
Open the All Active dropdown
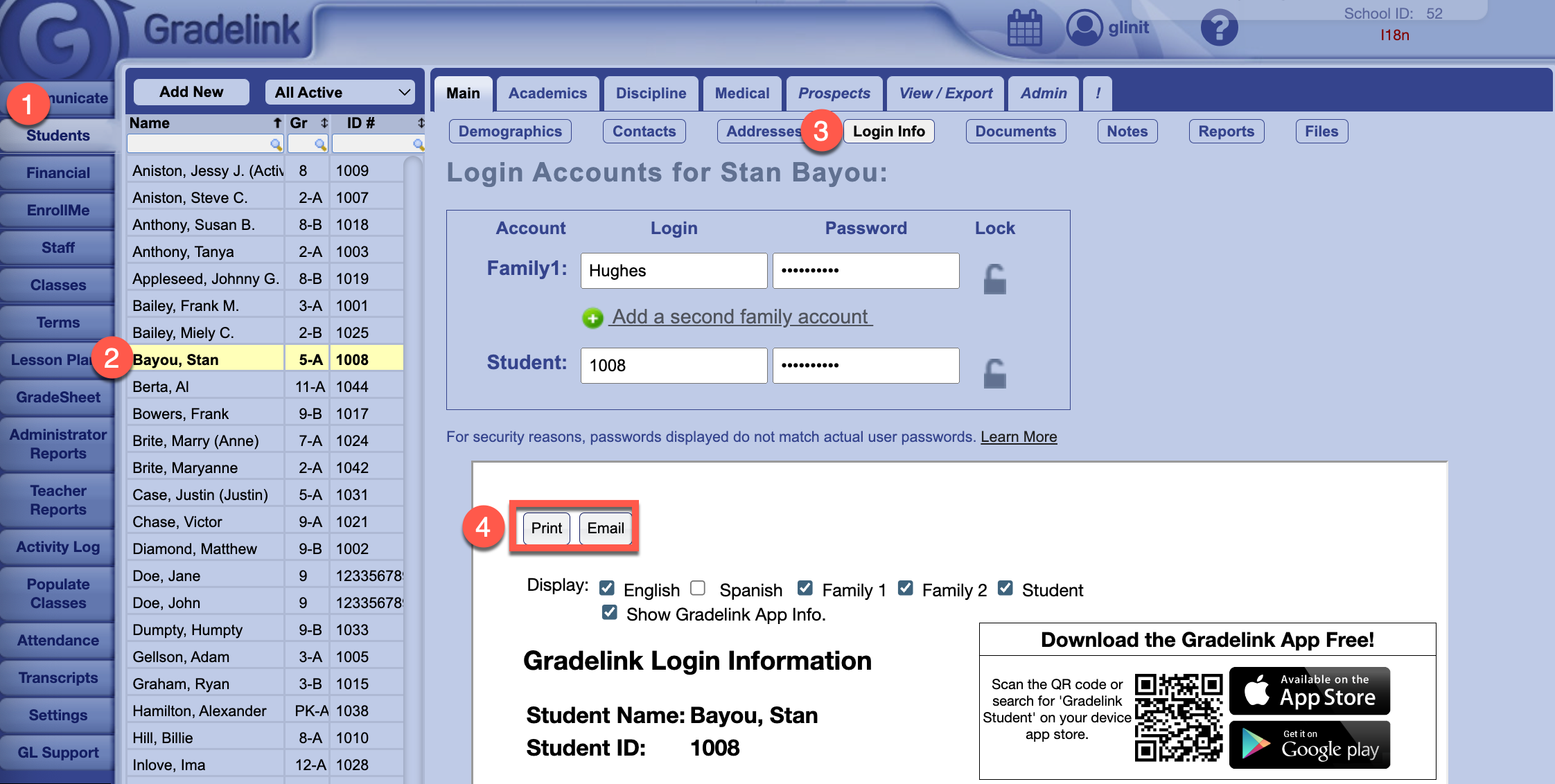340,91
